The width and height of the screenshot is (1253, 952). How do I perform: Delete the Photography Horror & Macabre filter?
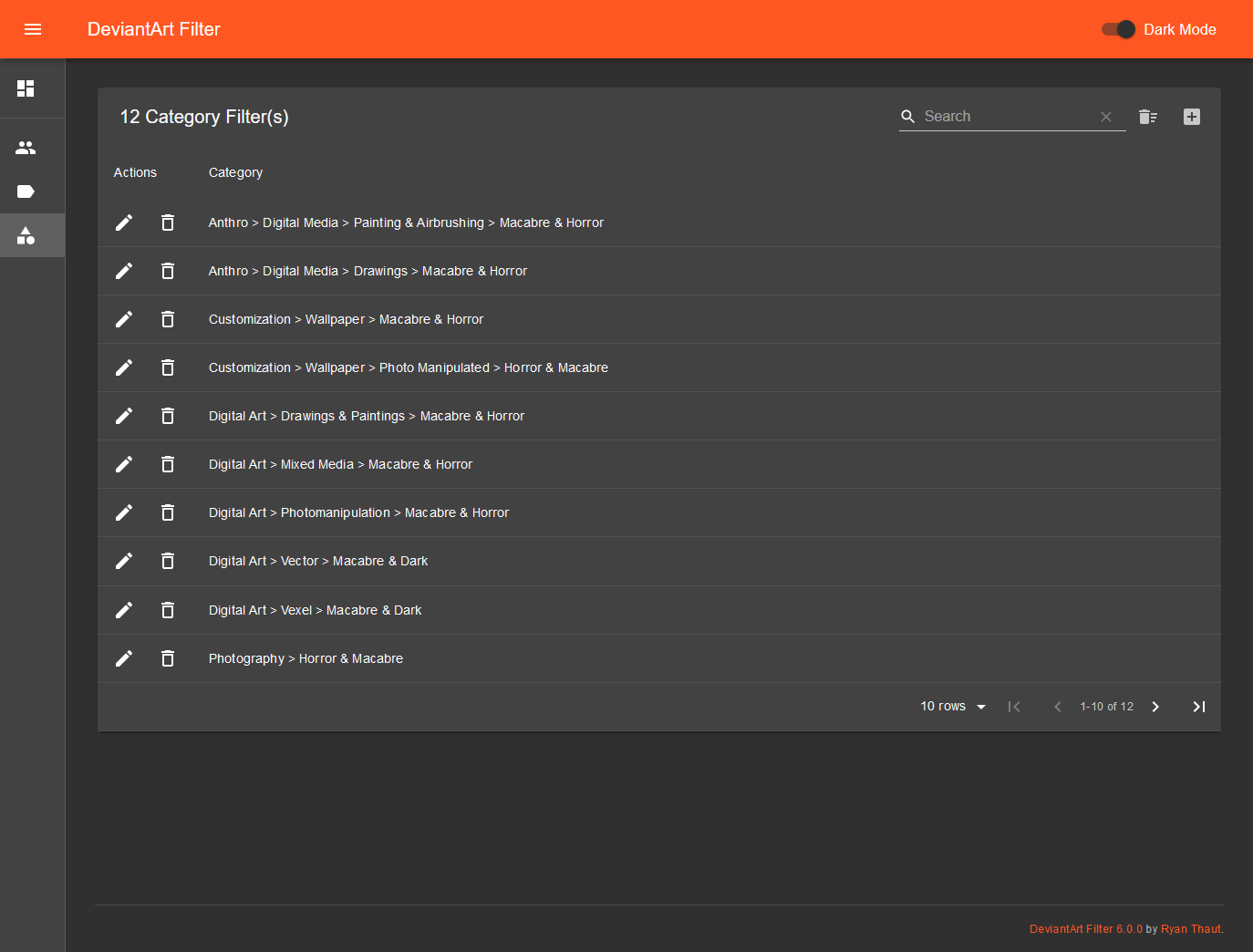tap(168, 658)
